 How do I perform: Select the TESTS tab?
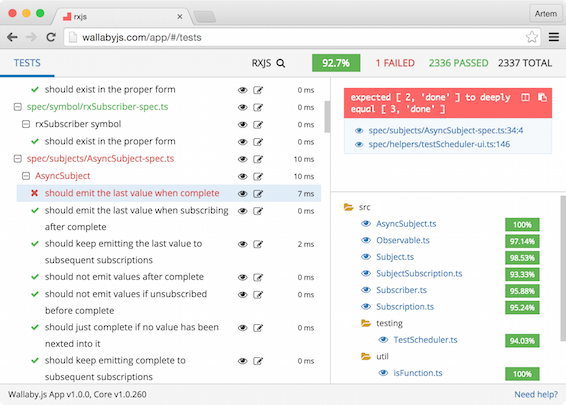point(27,63)
